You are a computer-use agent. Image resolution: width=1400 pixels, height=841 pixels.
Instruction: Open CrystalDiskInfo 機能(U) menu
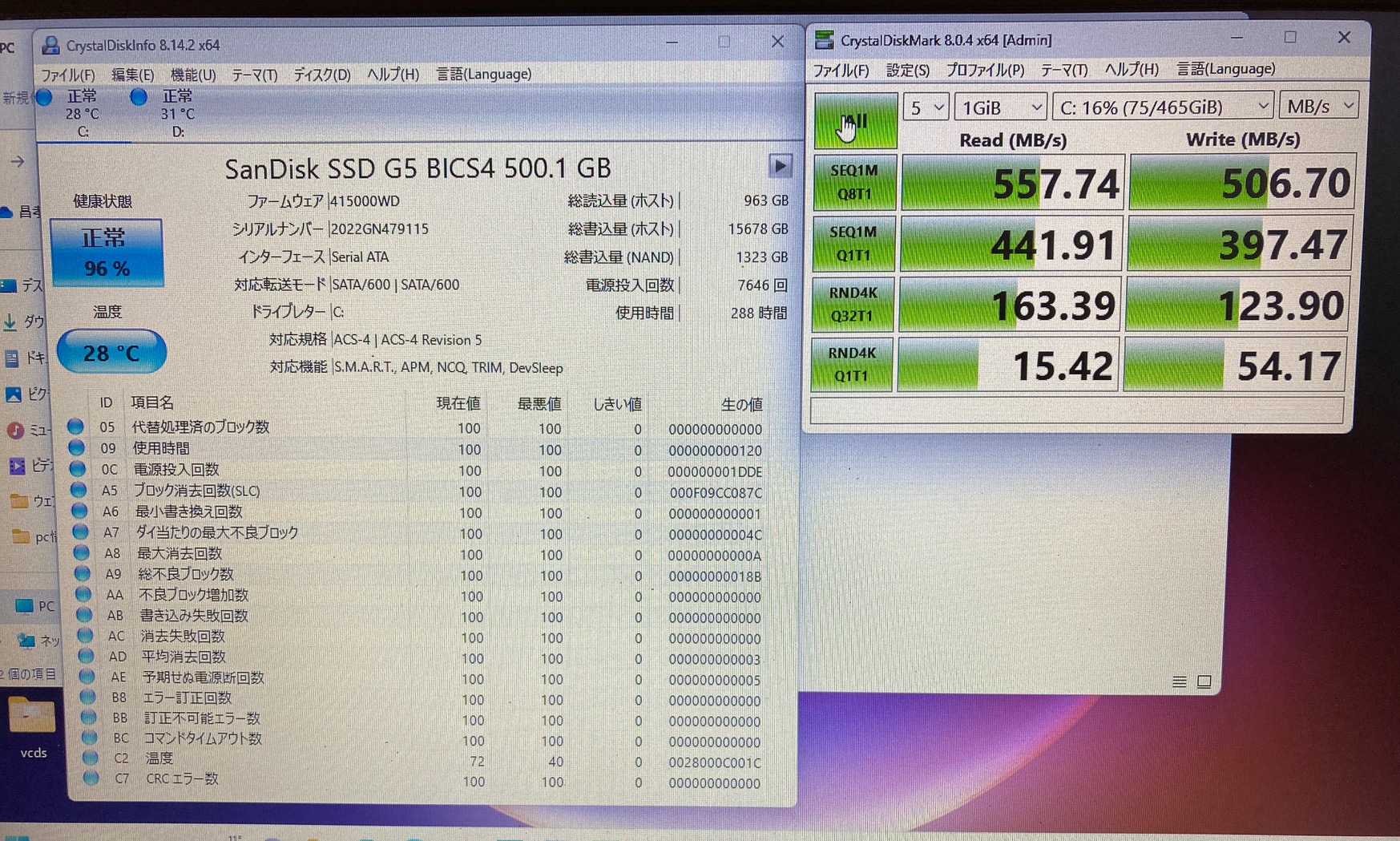[x=193, y=75]
